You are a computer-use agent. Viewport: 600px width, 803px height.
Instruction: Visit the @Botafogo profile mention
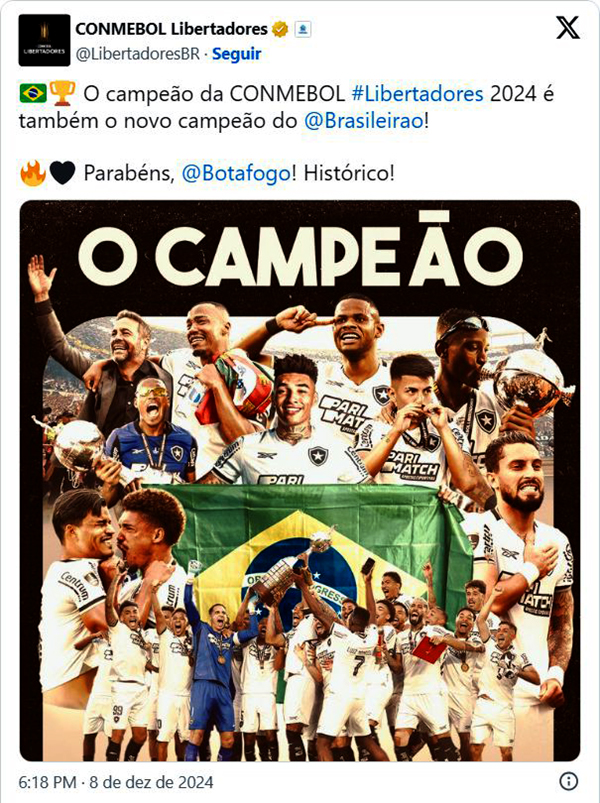tap(236, 174)
